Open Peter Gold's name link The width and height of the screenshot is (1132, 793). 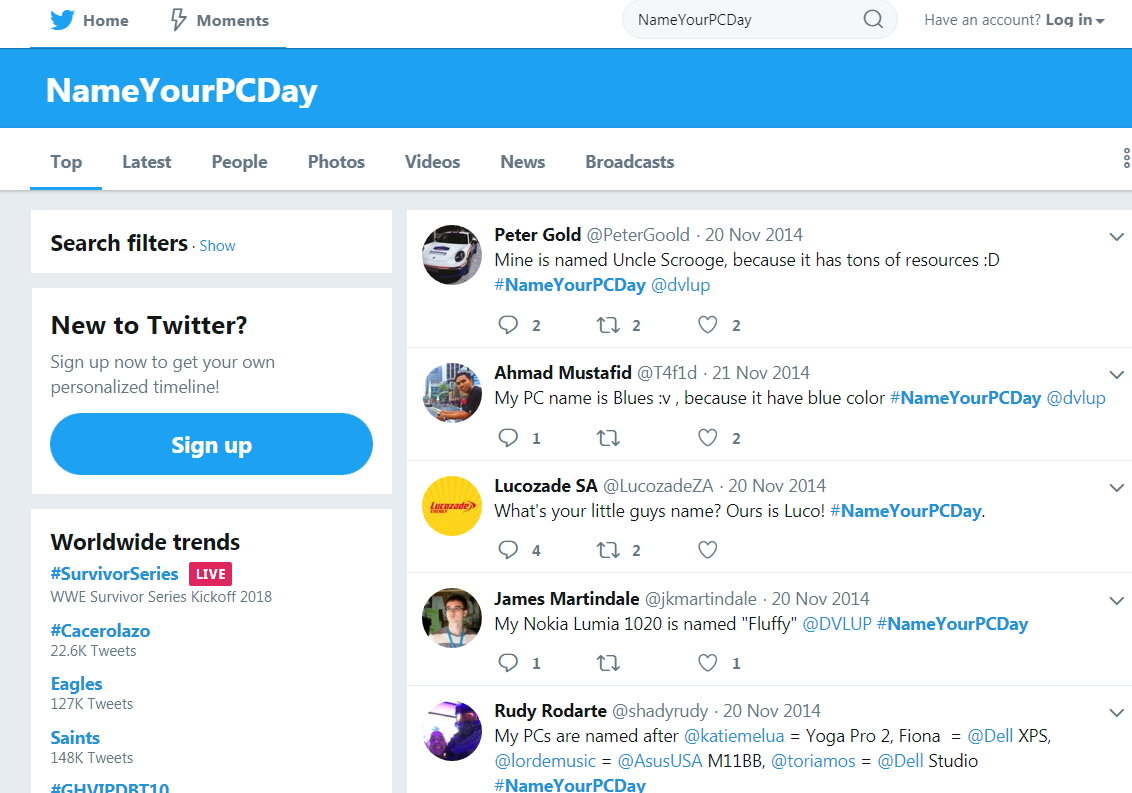click(538, 235)
